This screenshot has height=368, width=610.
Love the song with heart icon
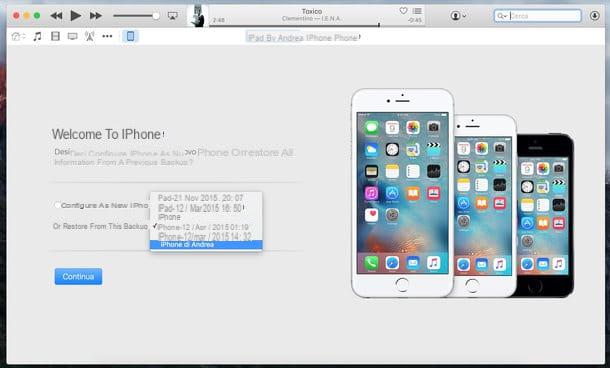pyautogui.click(x=403, y=11)
